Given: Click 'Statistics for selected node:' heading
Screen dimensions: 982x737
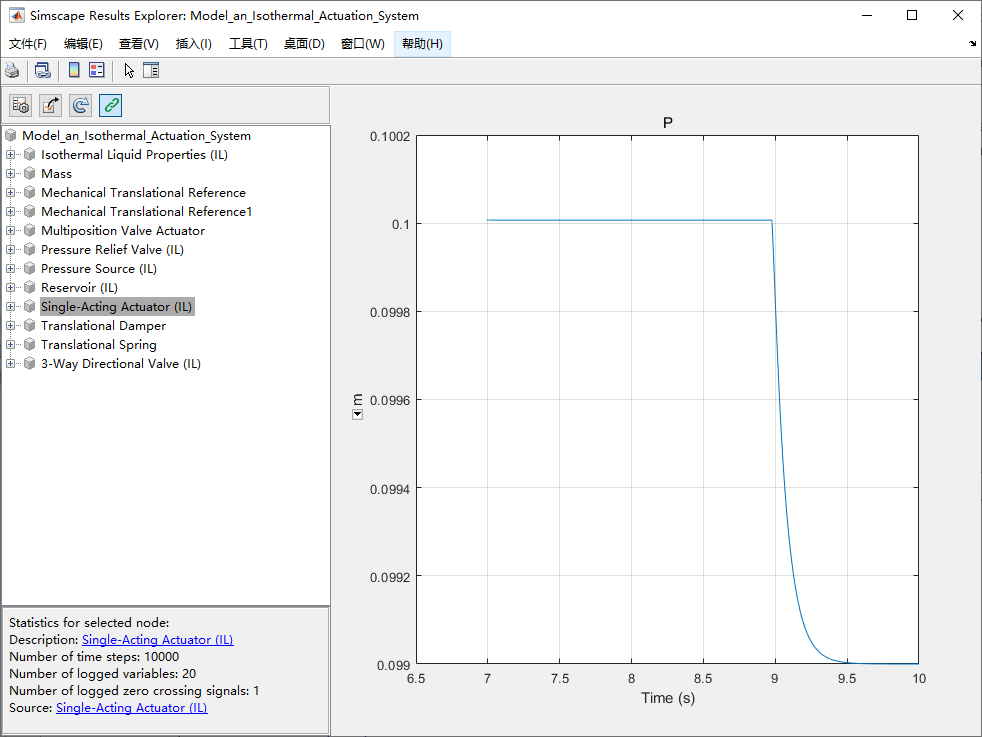Looking at the screenshot, I should 89,623.
